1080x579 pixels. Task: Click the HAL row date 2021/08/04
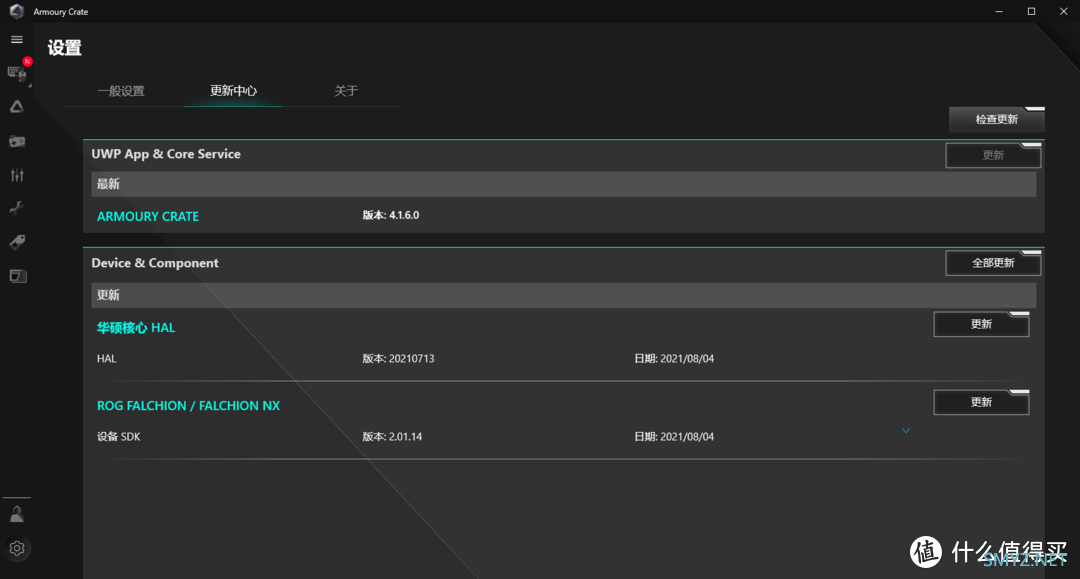click(x=674, y=358)
